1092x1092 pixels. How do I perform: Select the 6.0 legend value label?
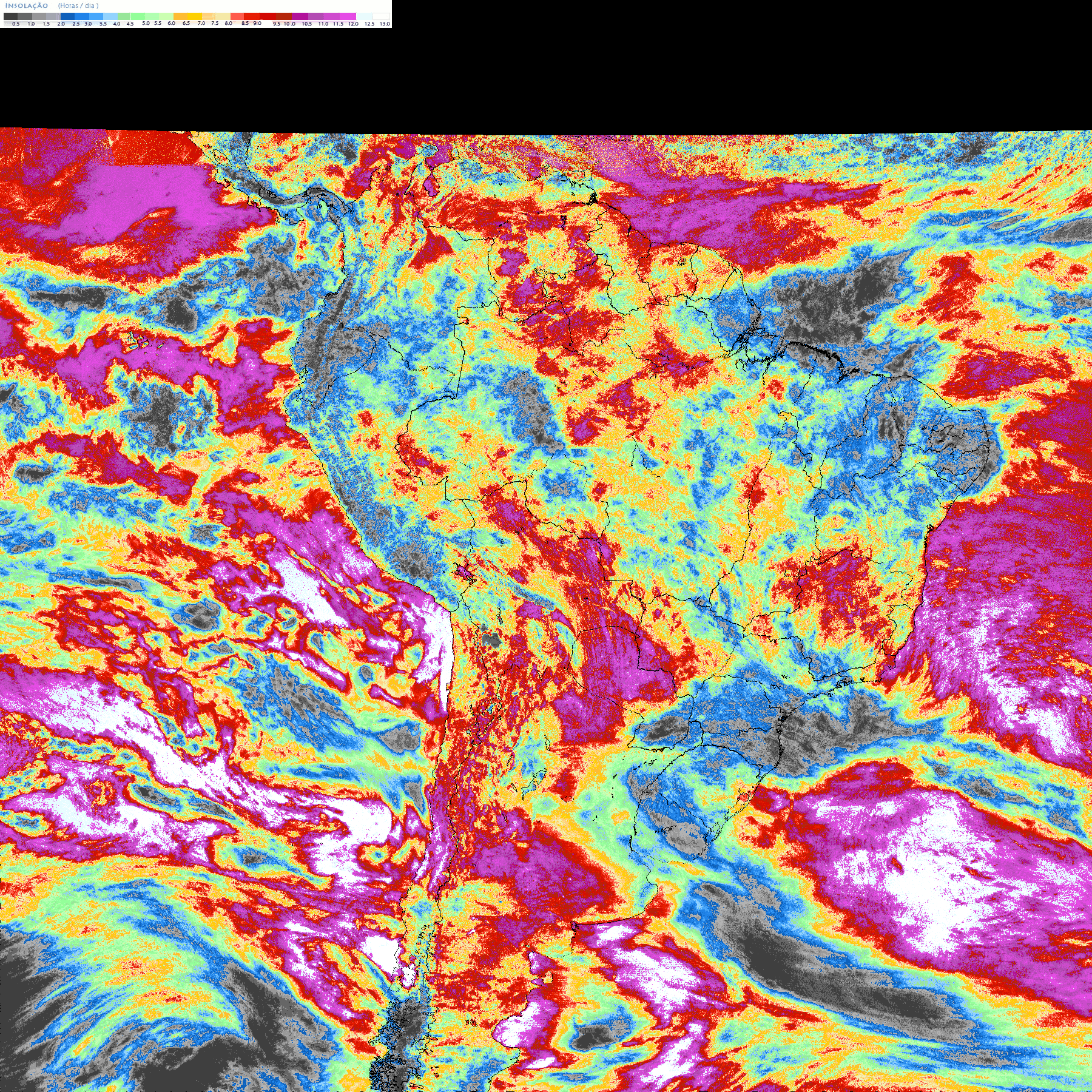click(171, 23)
